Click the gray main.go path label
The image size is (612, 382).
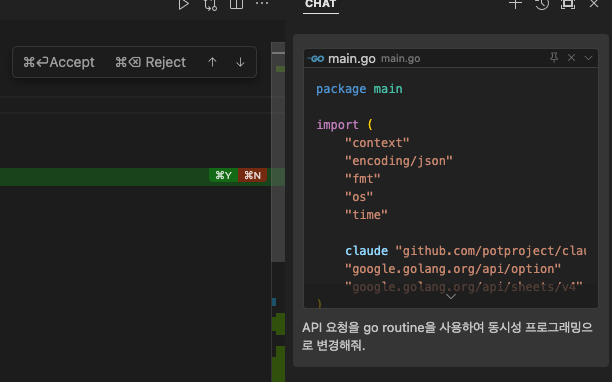tap(400, 59)
